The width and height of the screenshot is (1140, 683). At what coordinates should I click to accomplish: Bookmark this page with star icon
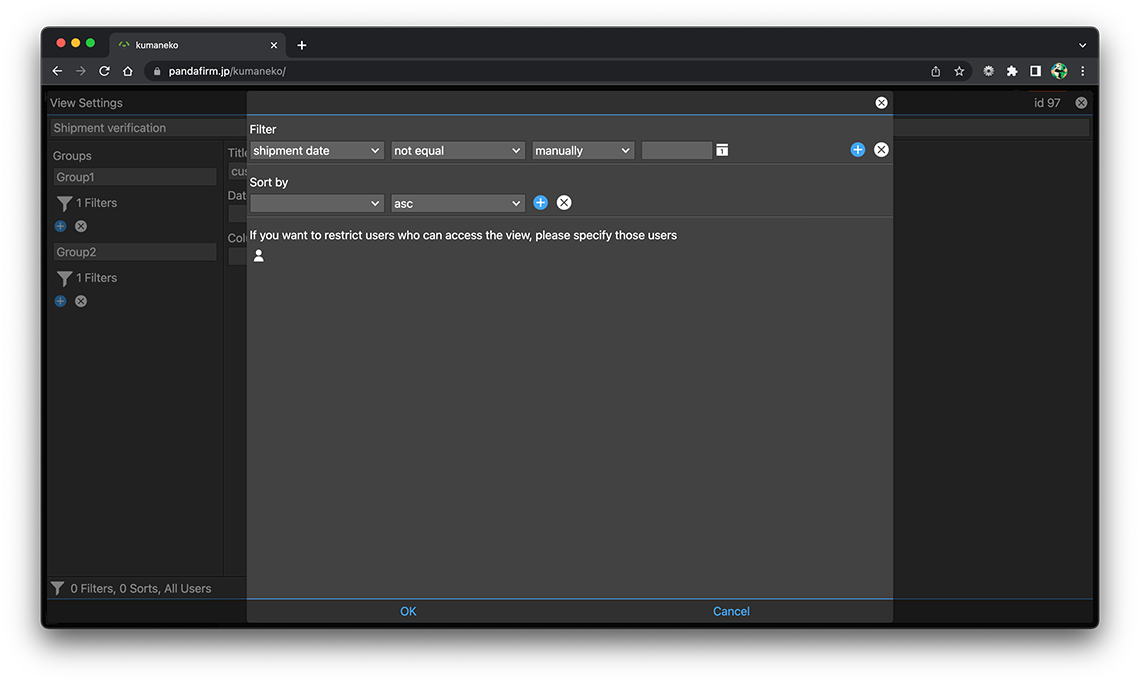[x=959, y=71]
